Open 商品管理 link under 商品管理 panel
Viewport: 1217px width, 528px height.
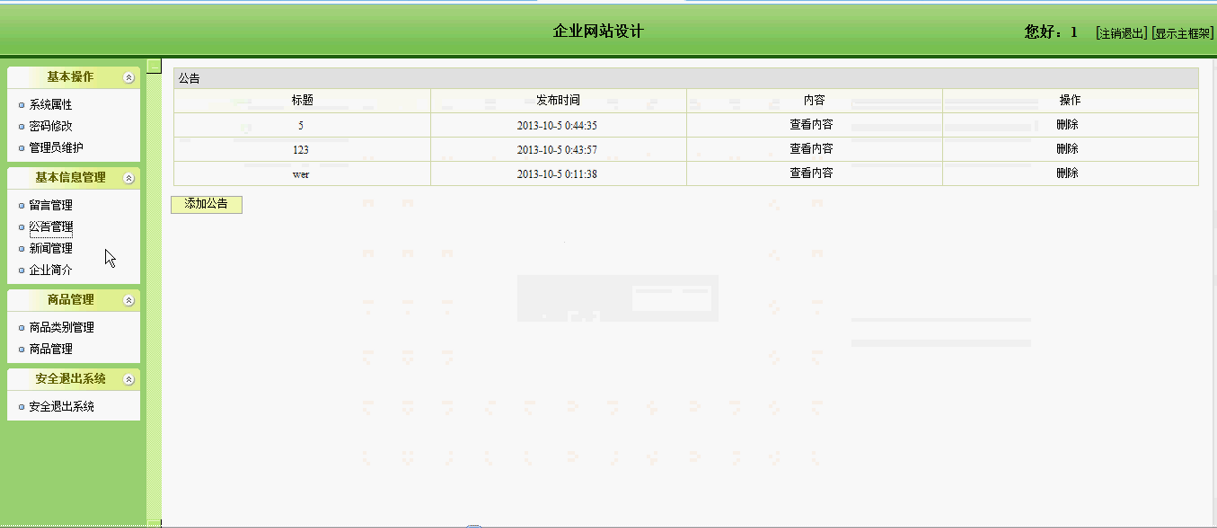pos(51,349)
